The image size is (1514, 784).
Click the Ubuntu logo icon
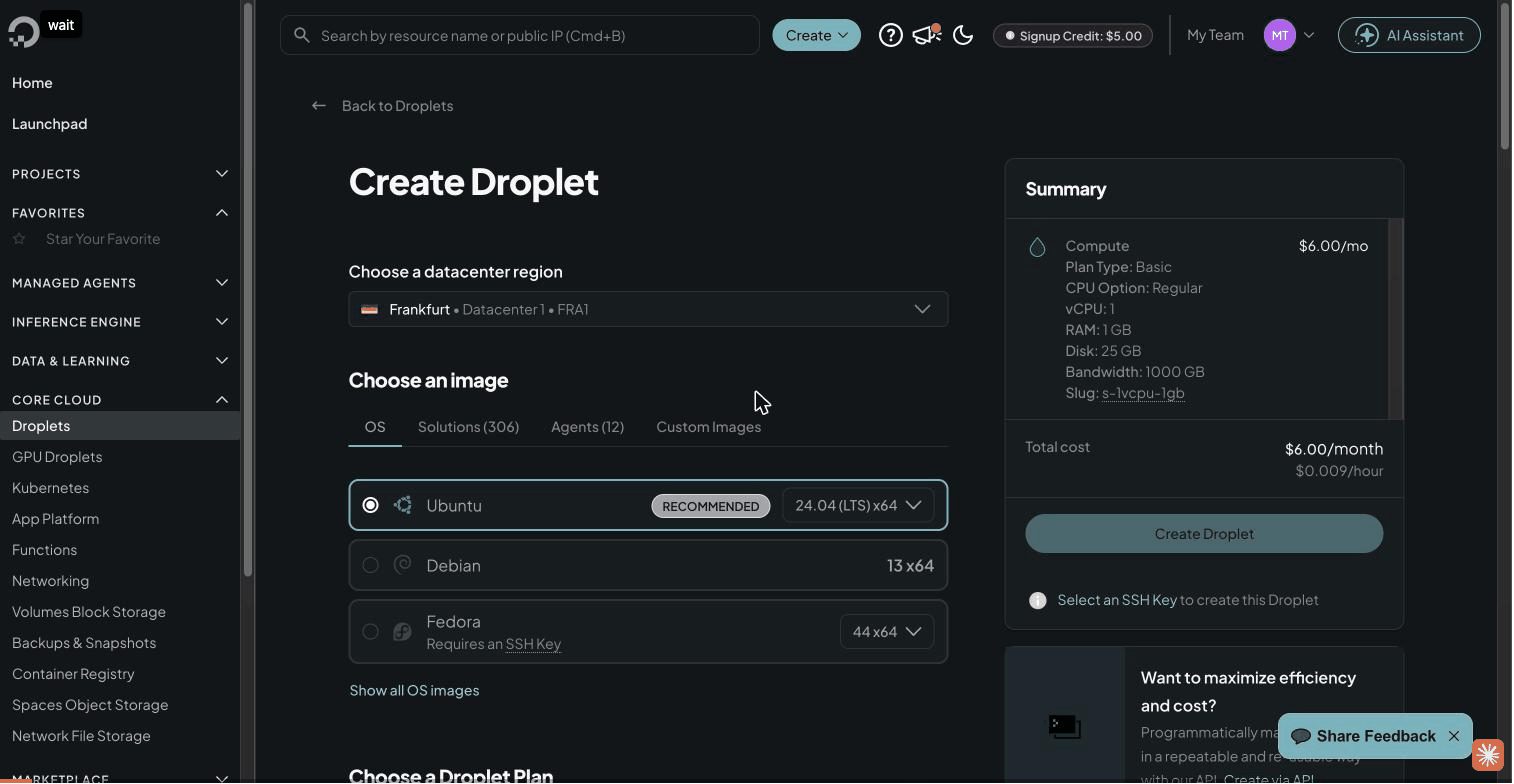click(x=403, y=505)
